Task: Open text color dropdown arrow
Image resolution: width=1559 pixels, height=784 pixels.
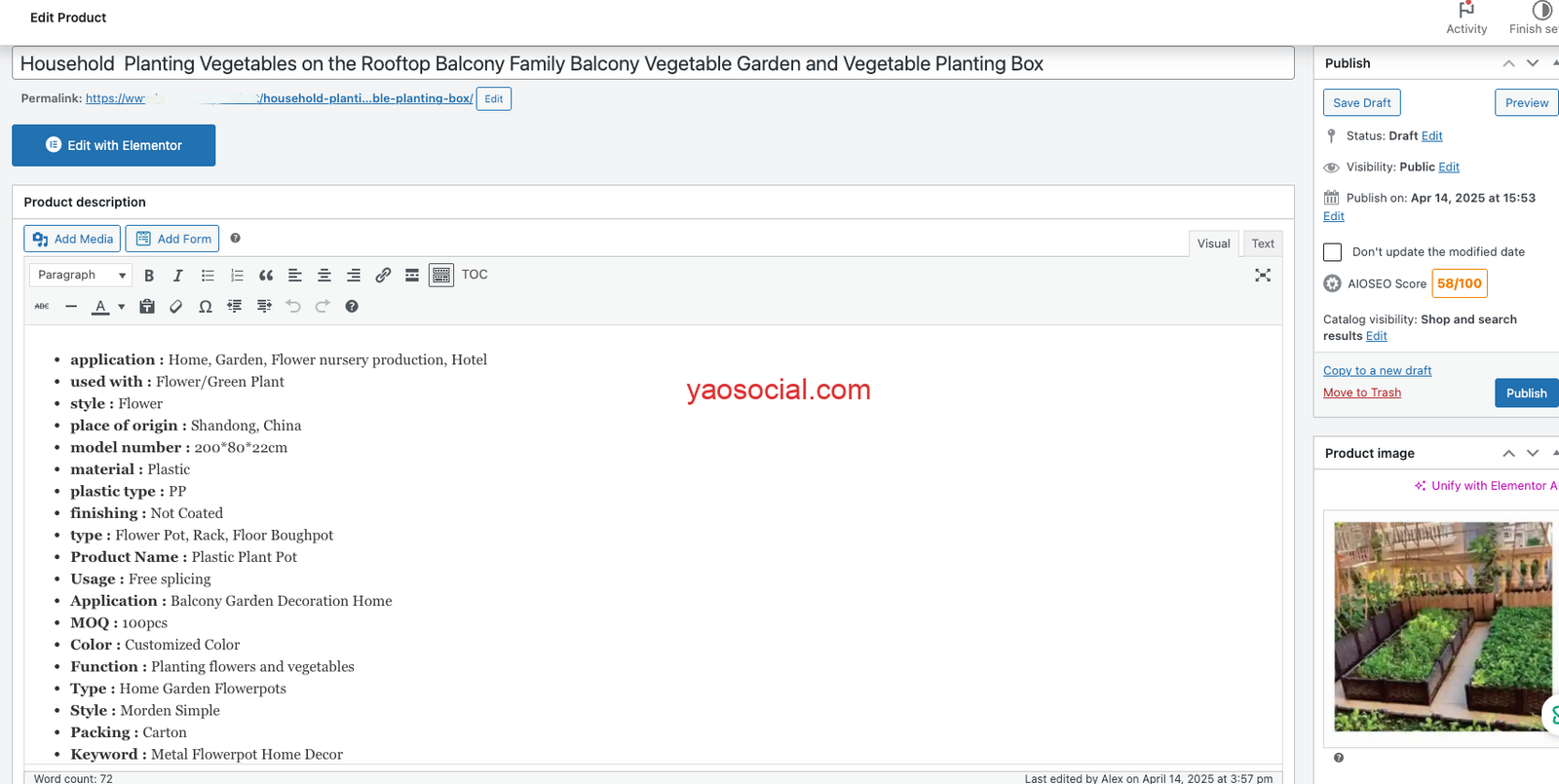Action: (122, 307)
